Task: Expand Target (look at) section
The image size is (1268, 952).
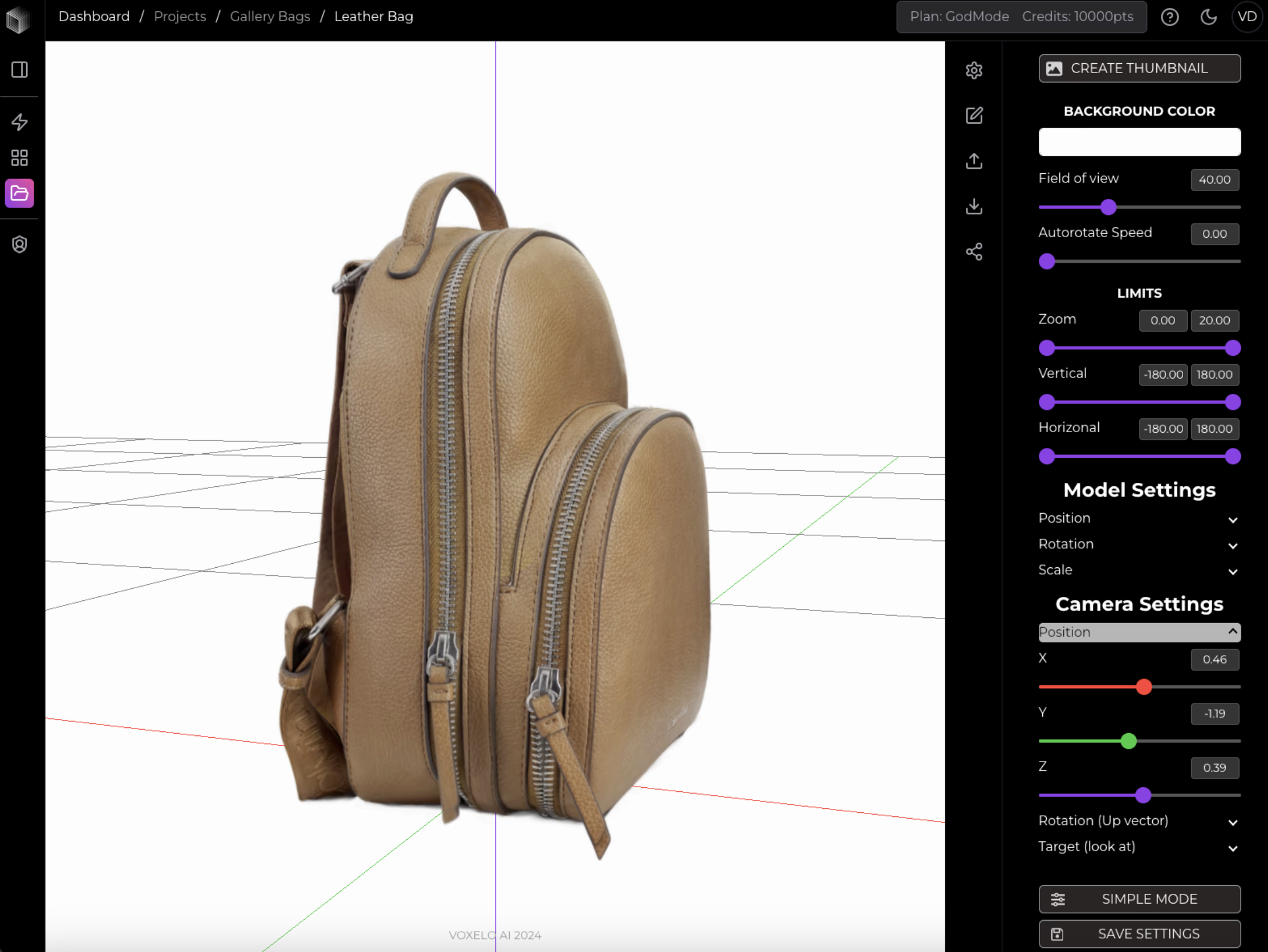Action: pos(1139,847)
